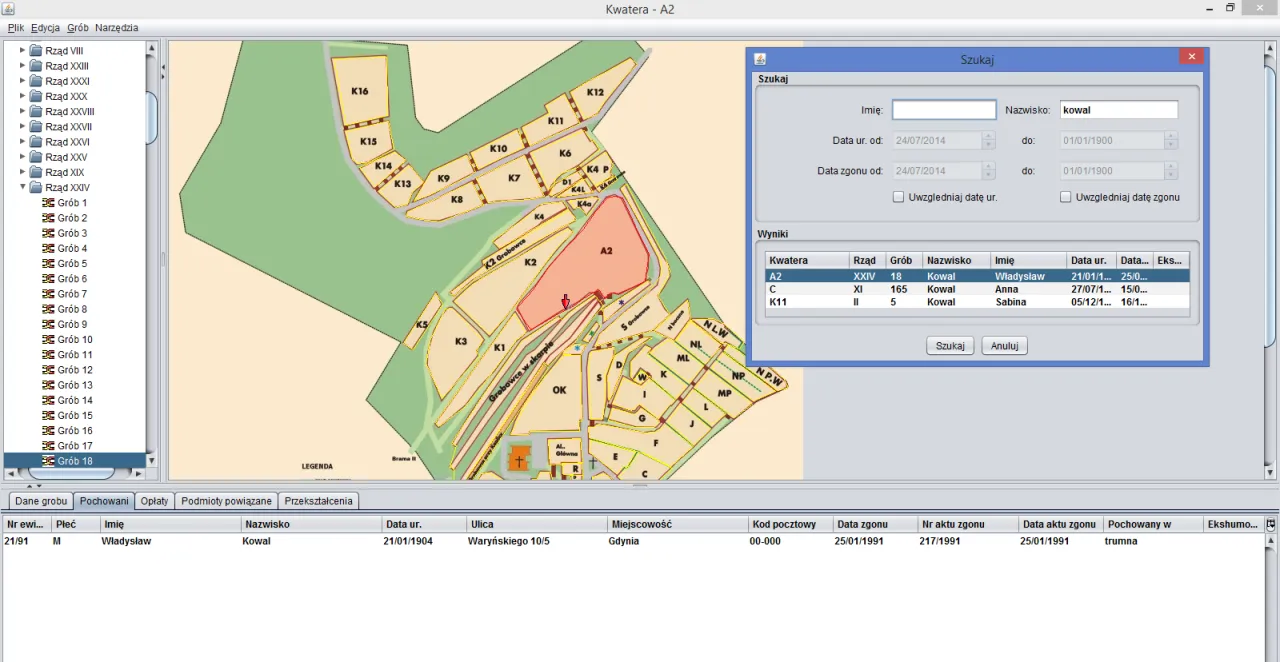Expand the Rząd VIII tree node
The height and width of the screenshot is (662, 1280).
pyautogui.click(x=22, y=50)
